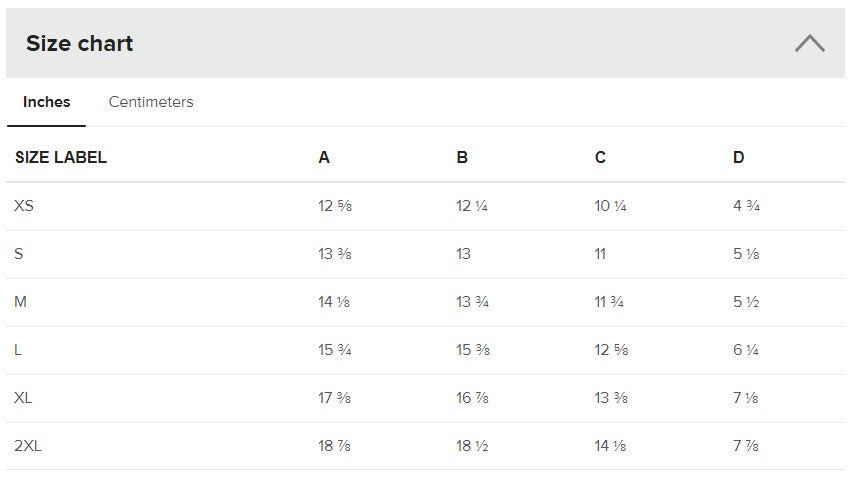Click the Size chart heading text
The width and height of the screenshot is (860, 500).
tap(79, 43)
